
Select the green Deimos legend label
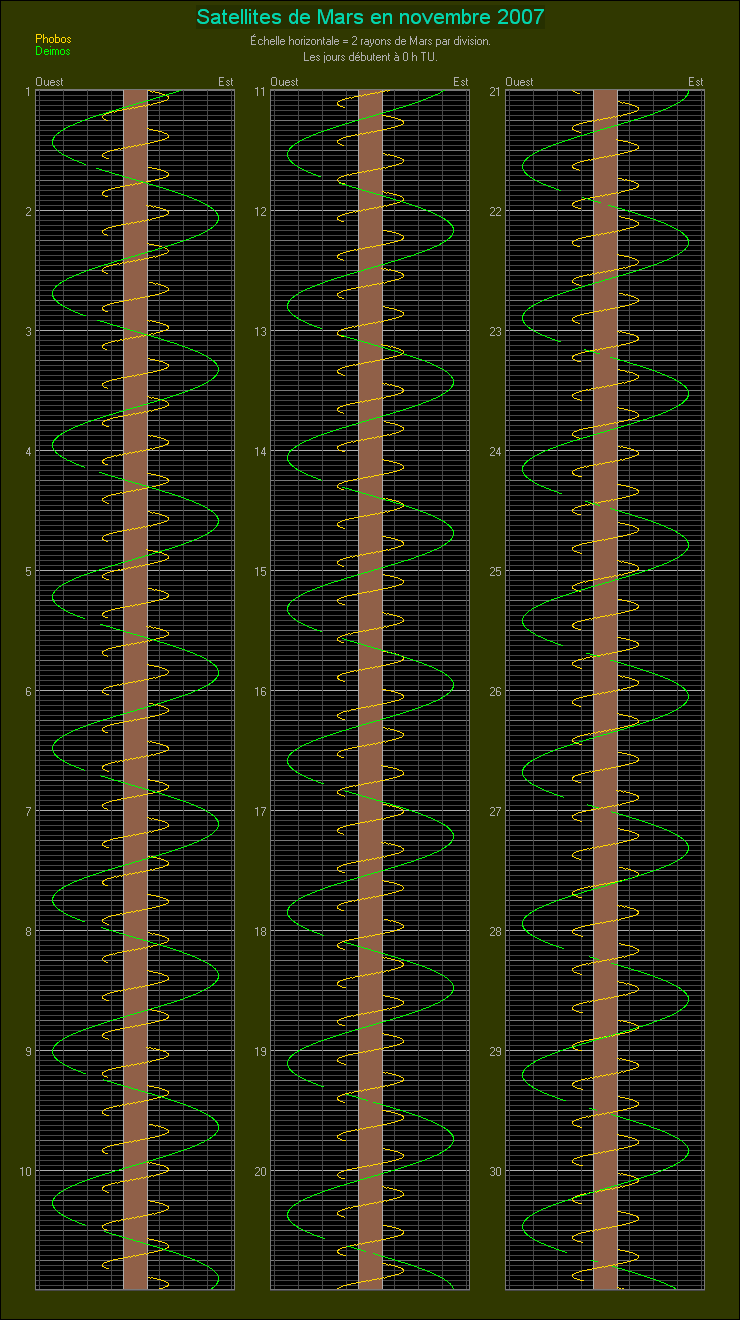click(x=53, y=51)
